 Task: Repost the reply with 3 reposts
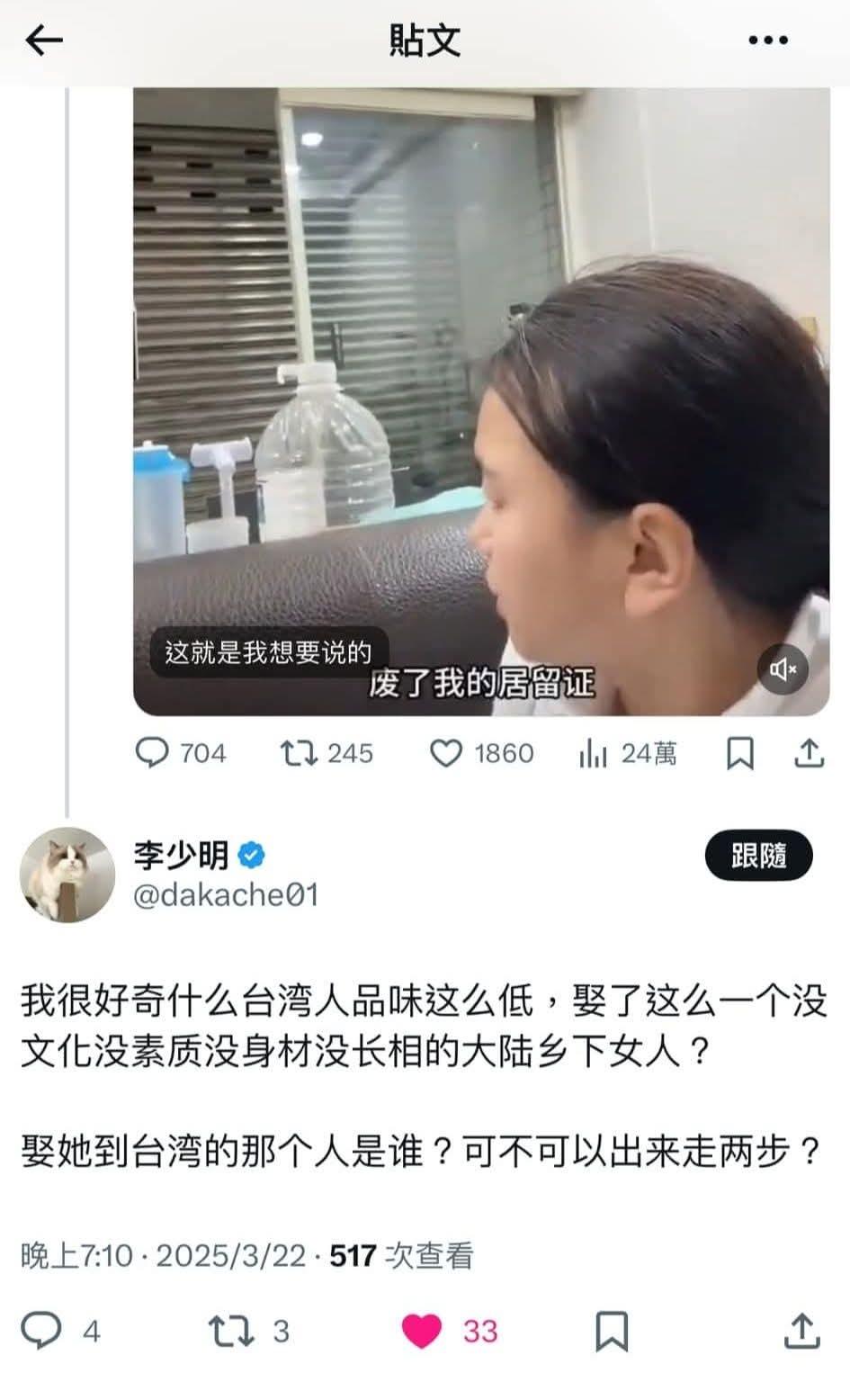click(x=249, y=1331)
